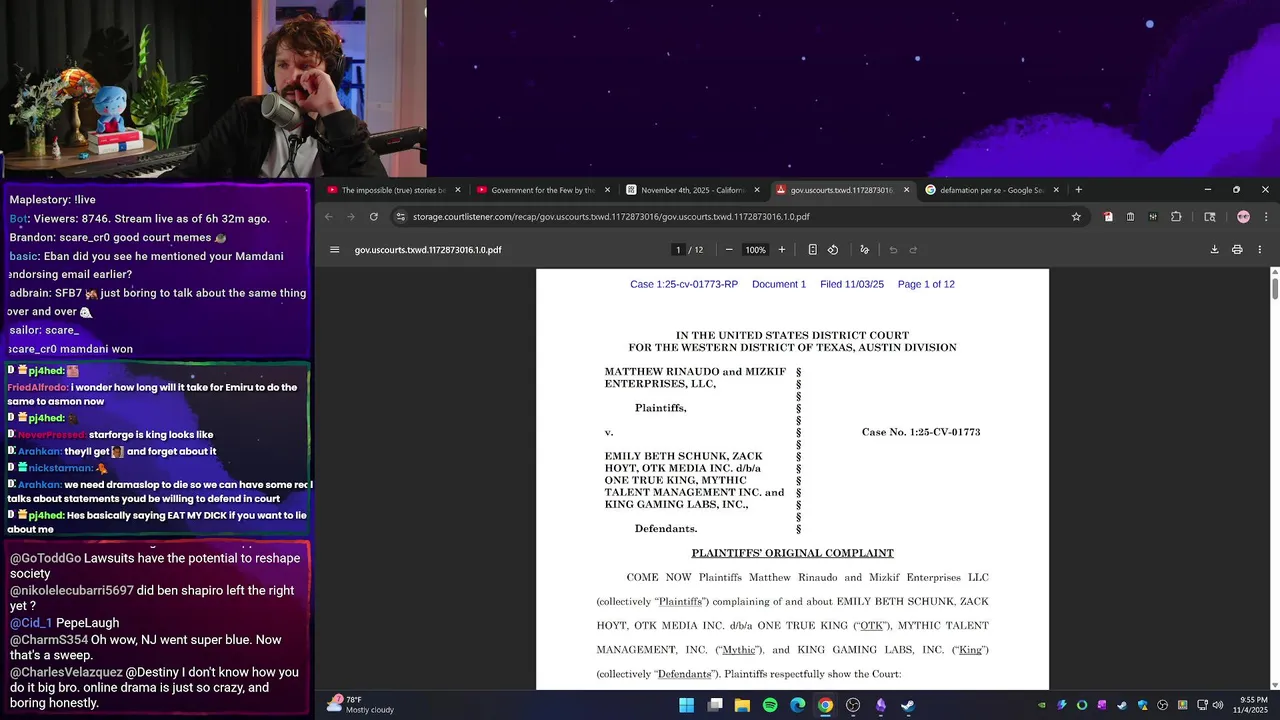This screenshot has height=720, width=1280.
Task: Click the PDF filename title in the toolbar
Action: click(x=428, y=250)
